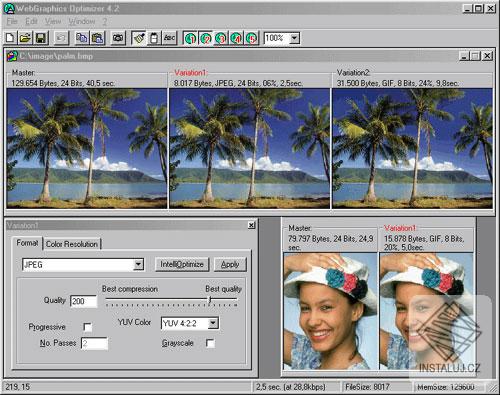Click the '8.017 Bytes, JPEG' info text
This screenshot has height=395, width=500.
click(238, 83)
